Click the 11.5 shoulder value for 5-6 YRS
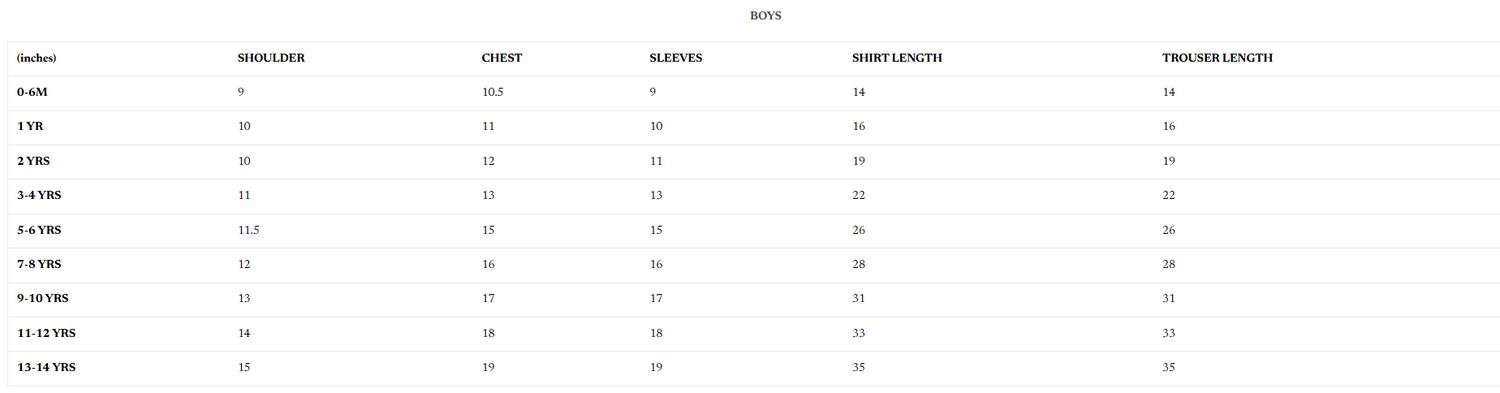The image size is (1500, 393). coord(248,230)
